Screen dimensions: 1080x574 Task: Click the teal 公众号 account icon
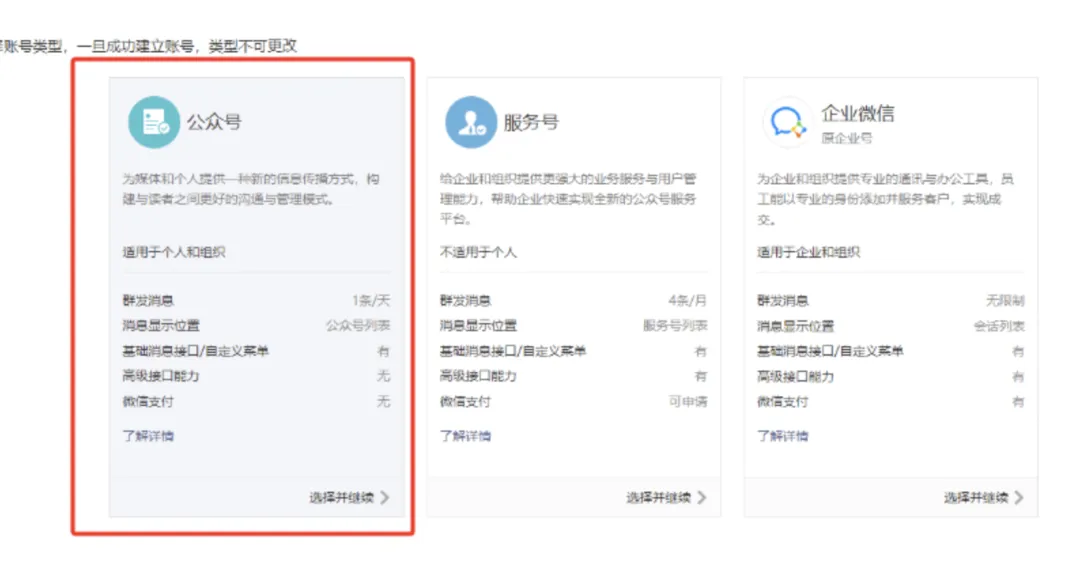coord(154,122)
